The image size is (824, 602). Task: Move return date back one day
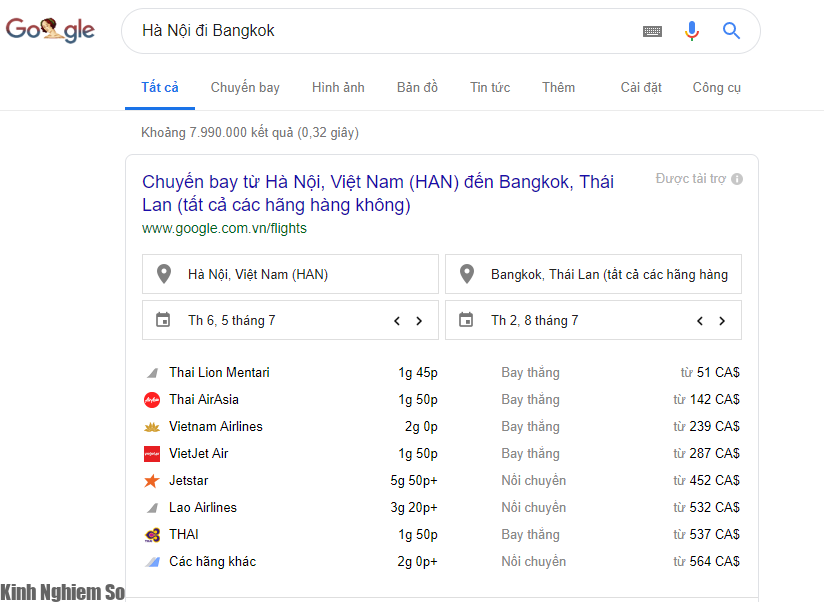[x=700, y=320]
